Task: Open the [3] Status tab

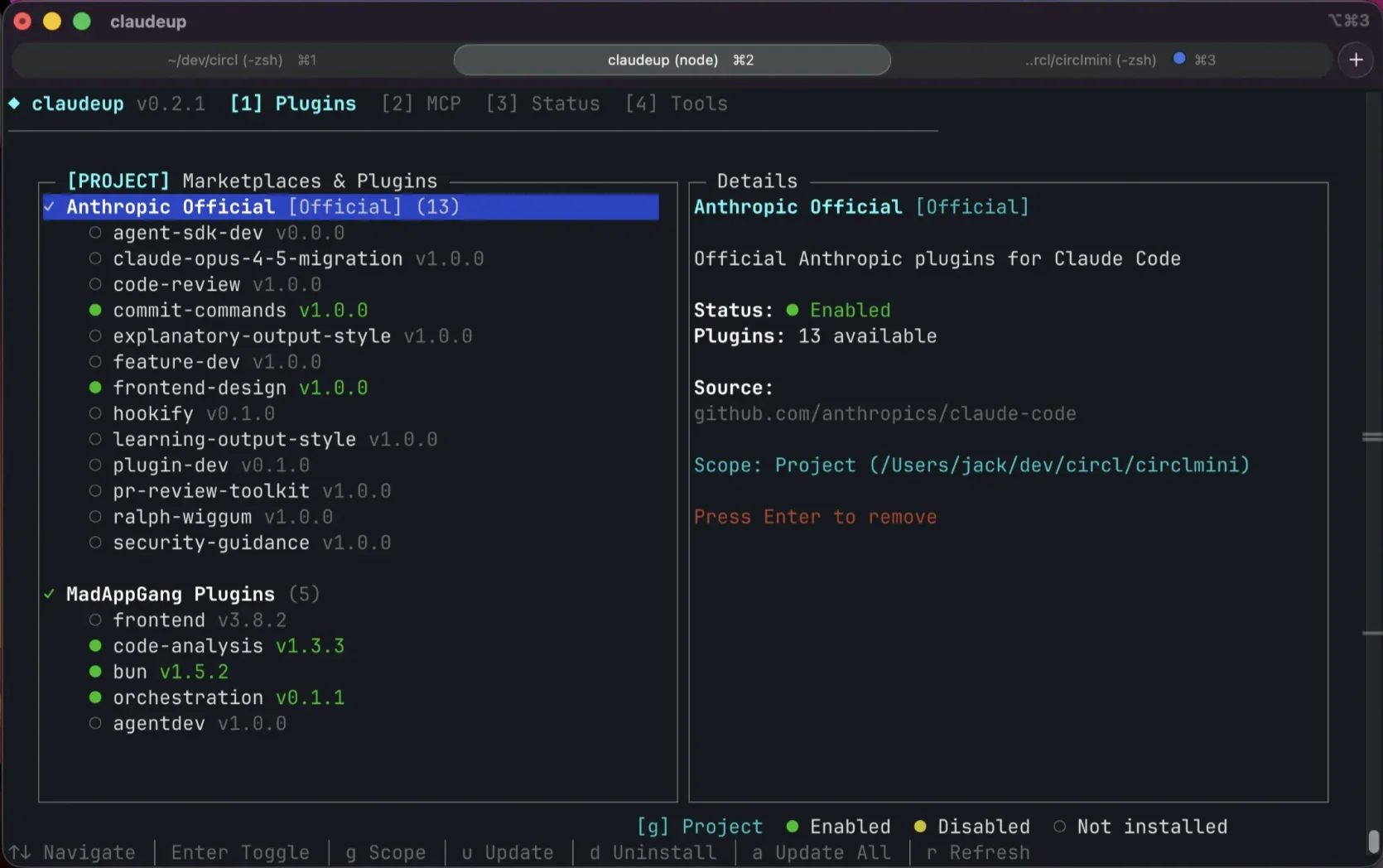Action: (542, 104)
